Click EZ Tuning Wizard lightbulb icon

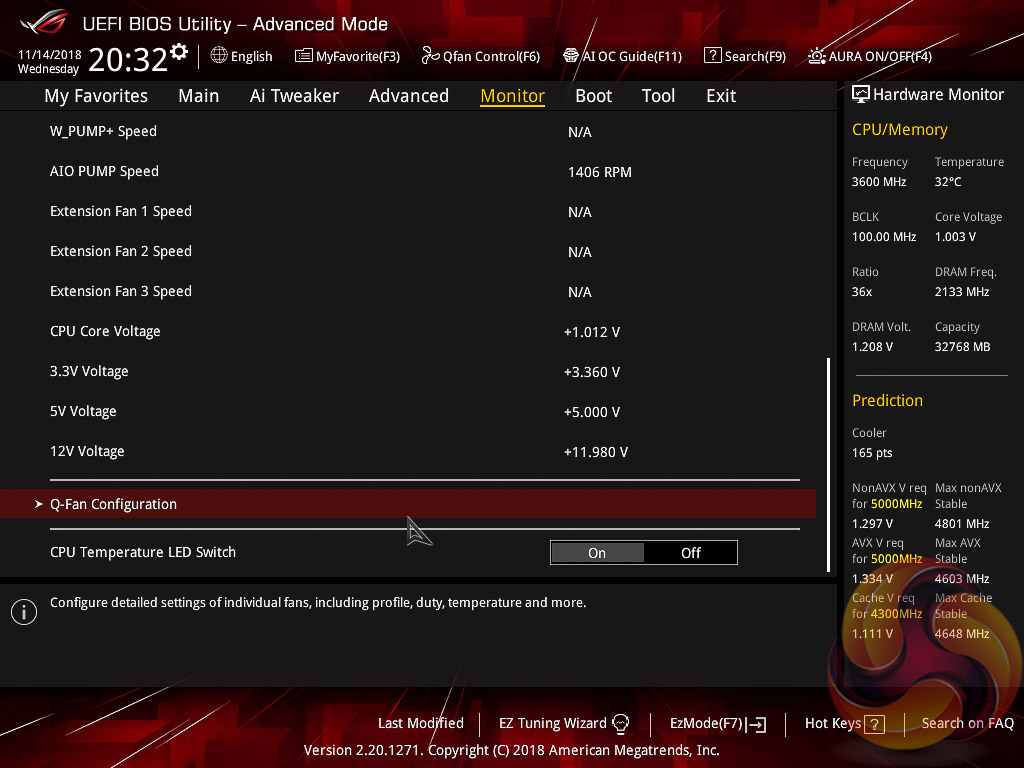[x=620, y=724]
